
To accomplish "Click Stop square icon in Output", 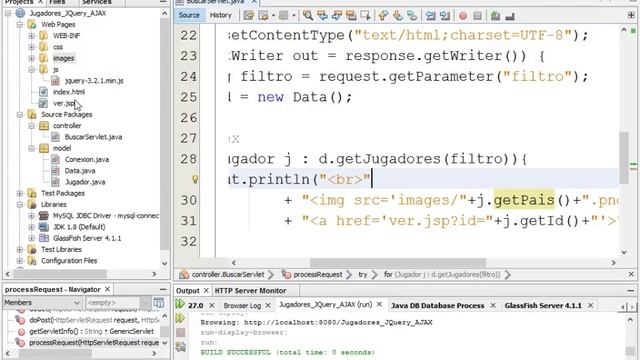I will 180,332.
